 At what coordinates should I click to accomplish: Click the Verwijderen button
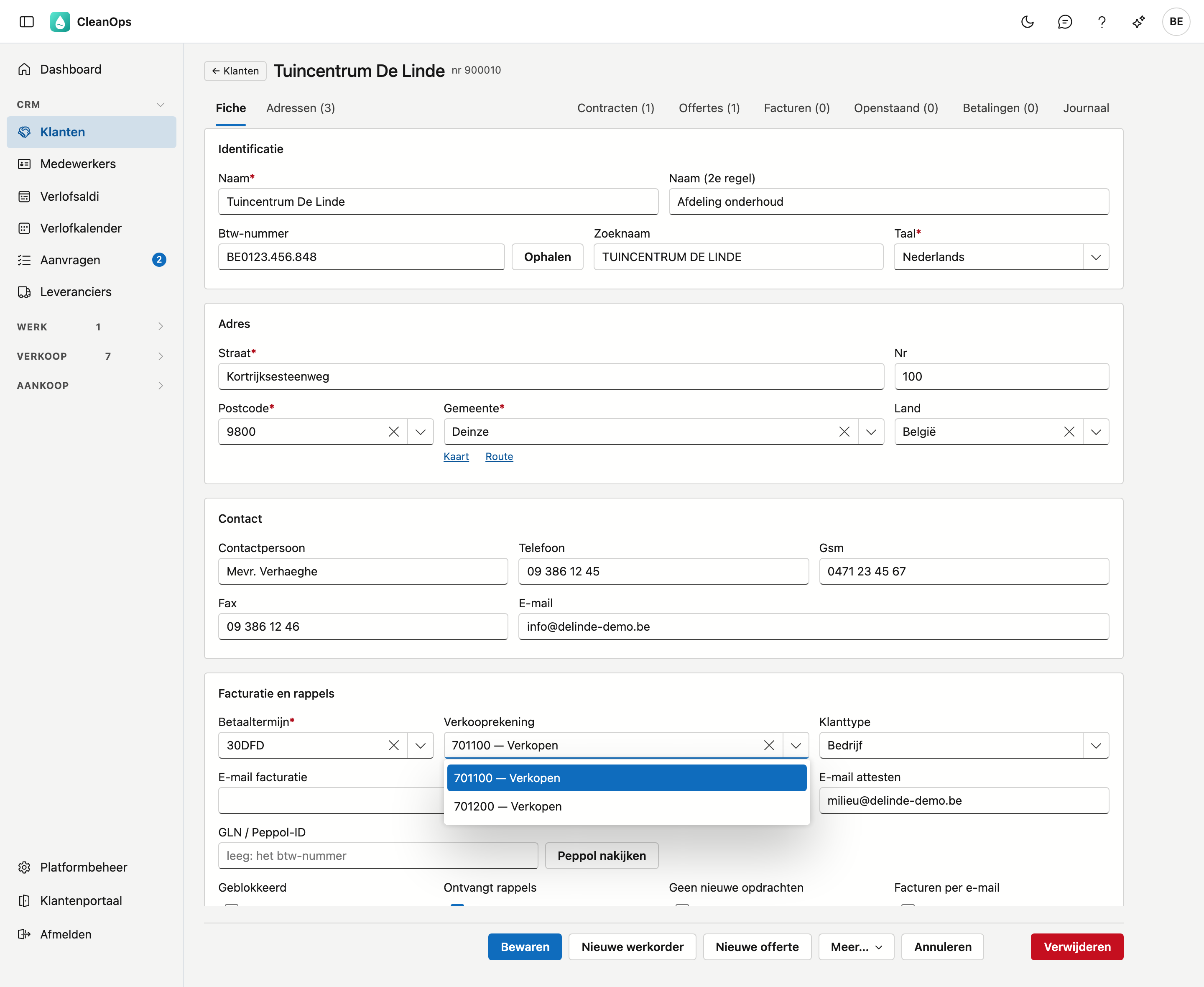1077,946
